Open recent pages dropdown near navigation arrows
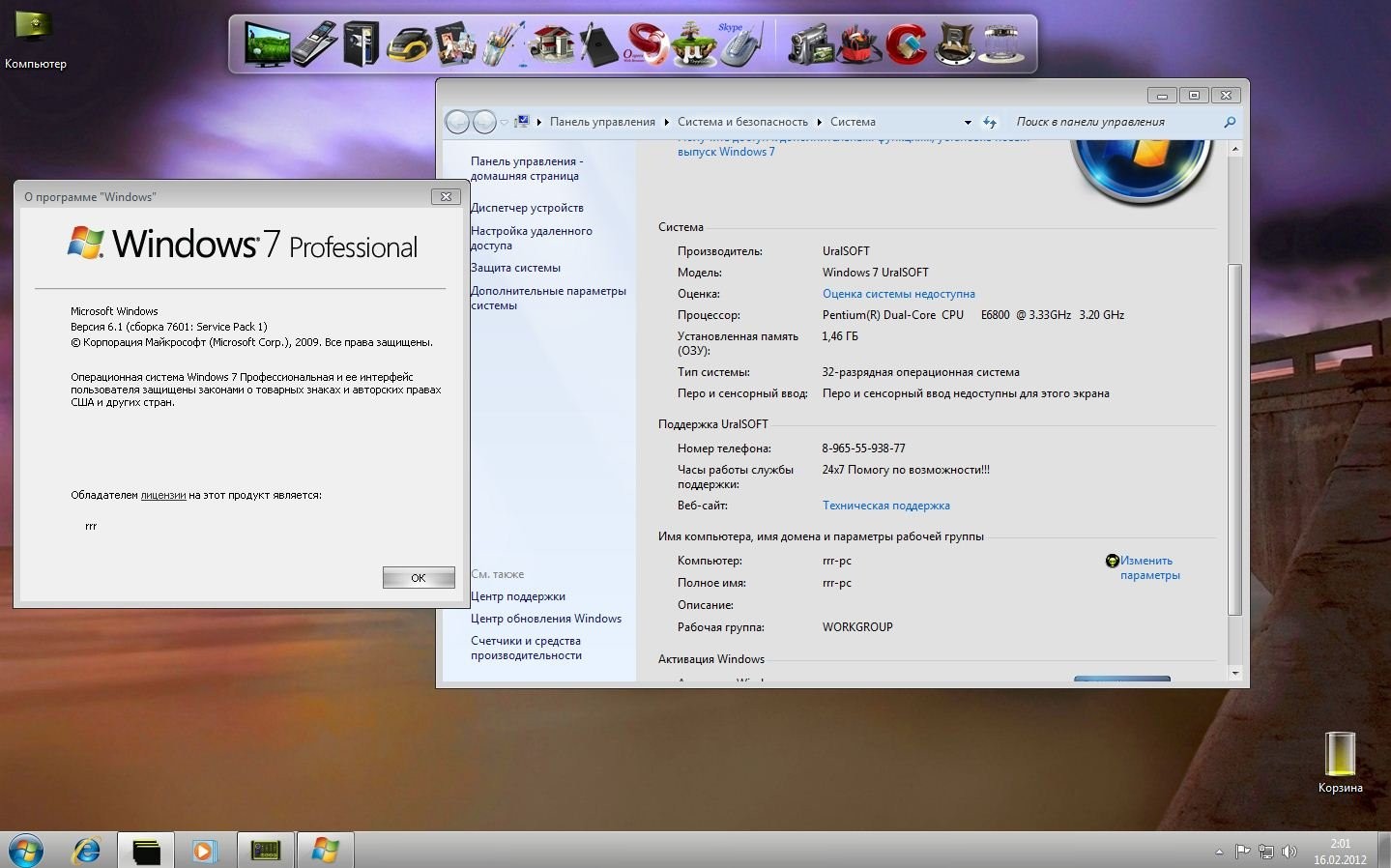Screen dimensions: 1391x868 (504, 123)
